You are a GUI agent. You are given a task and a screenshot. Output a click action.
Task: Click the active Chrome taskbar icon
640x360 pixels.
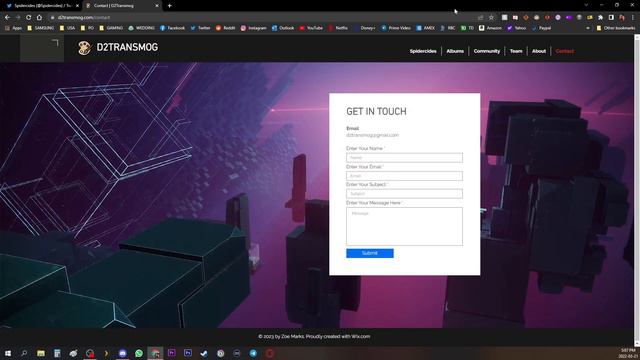click(x=155, y=353)
